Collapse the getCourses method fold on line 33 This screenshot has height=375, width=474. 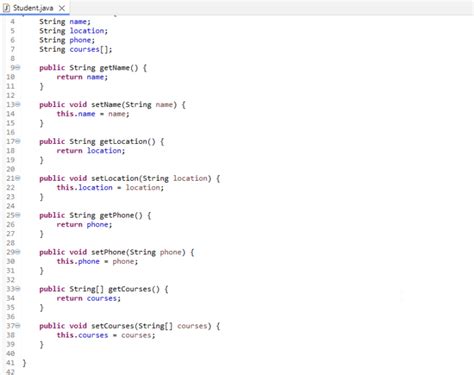[18, 289]
